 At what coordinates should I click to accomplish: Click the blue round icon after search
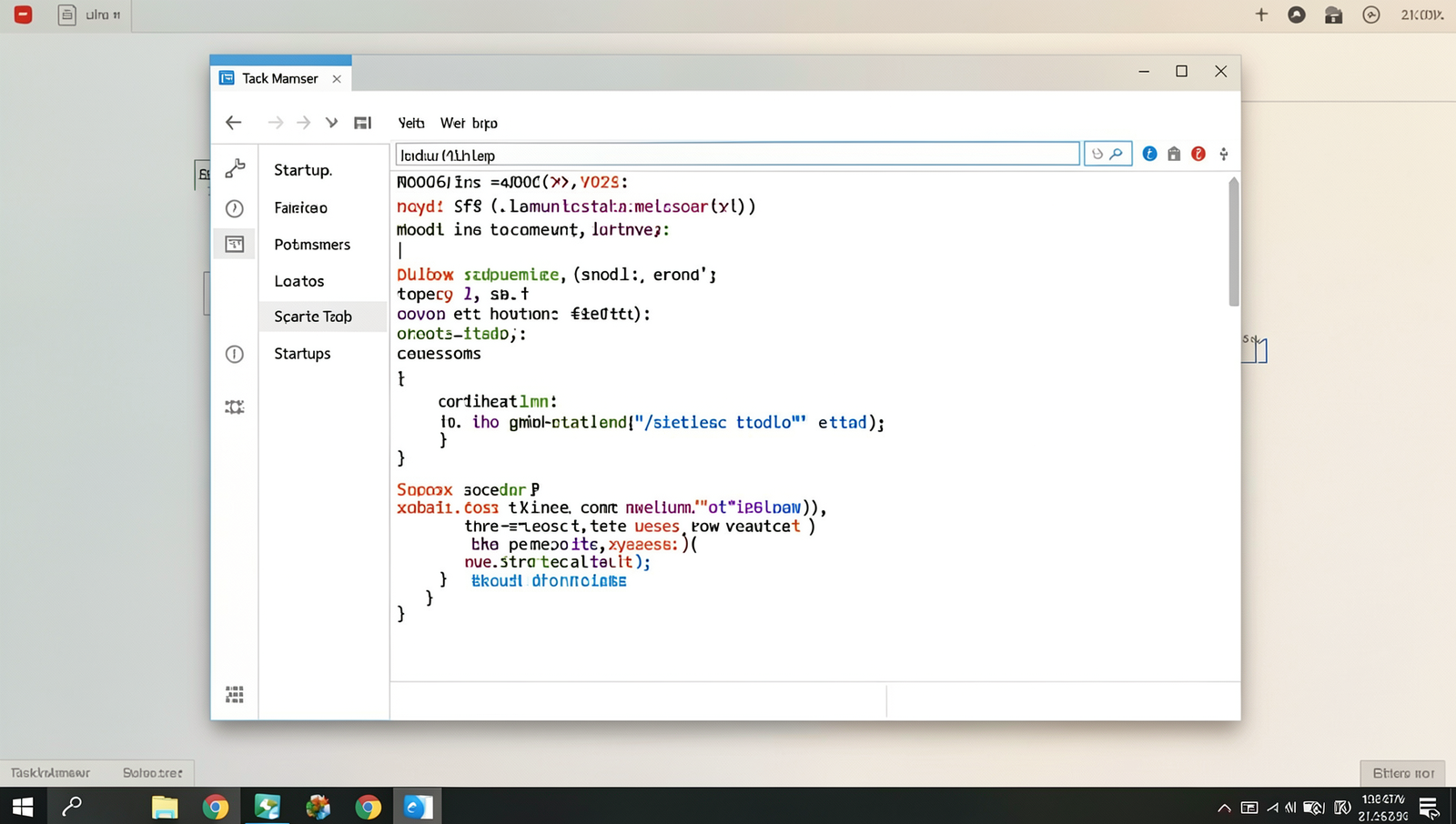pyautogui.click(x=1150, y=154)
